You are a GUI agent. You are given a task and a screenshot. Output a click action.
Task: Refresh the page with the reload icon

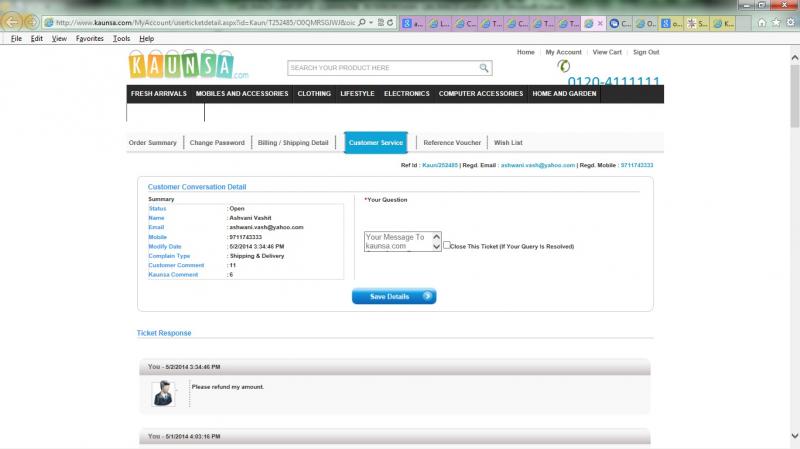(390, 22)
